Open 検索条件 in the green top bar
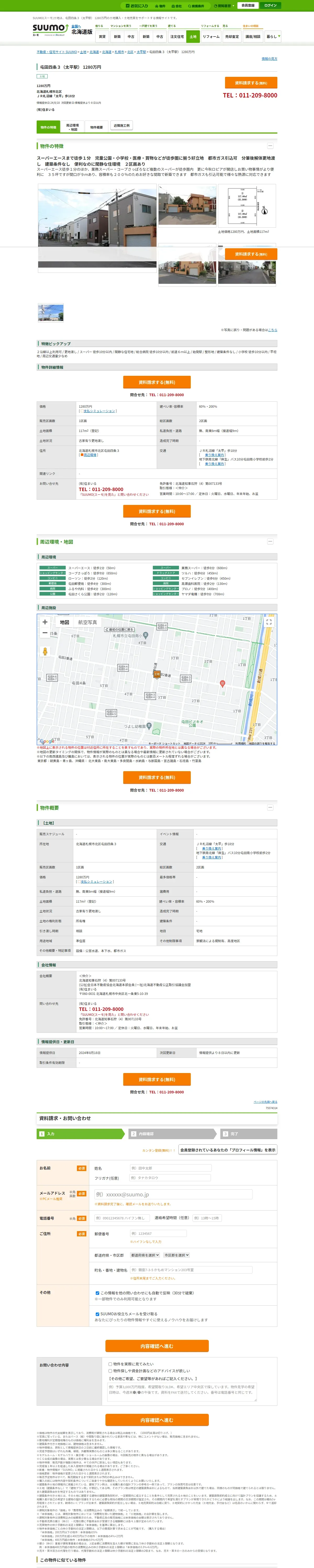 click(196, 5)
